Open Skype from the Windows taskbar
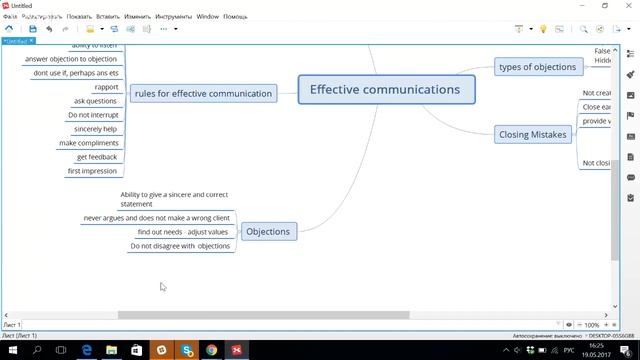This screenshot has height=360, width=640. click(187, 350)
